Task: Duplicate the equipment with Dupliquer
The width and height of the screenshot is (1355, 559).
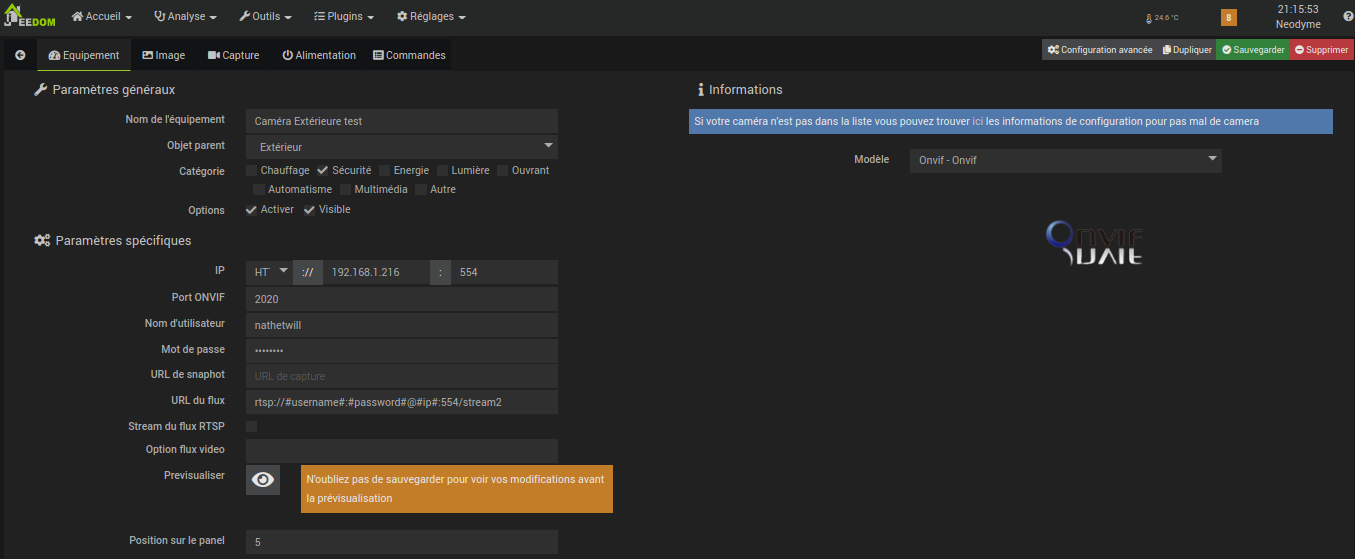Action: (1187, 50)
